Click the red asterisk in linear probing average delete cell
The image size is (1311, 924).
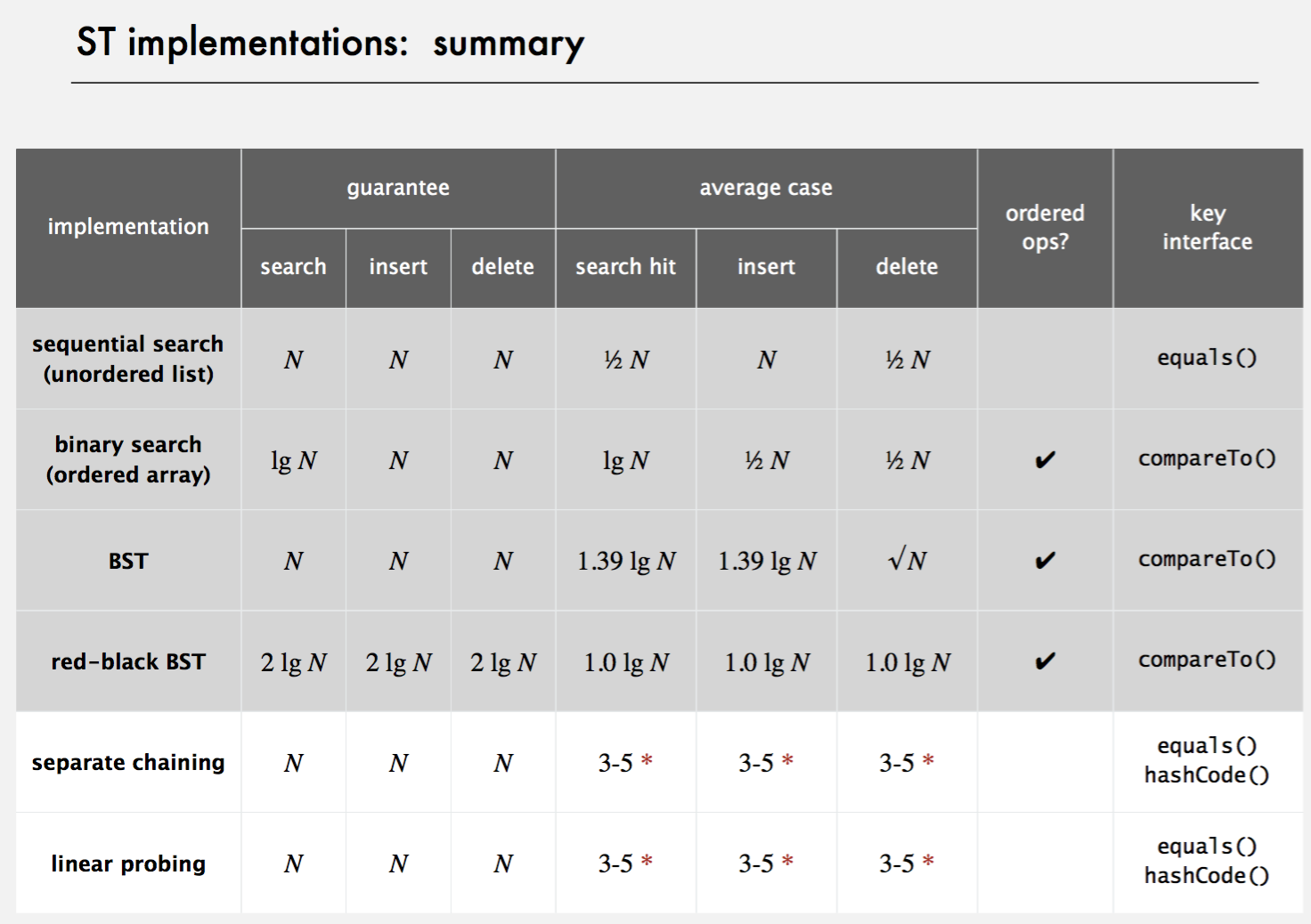[x=928, y=862]
